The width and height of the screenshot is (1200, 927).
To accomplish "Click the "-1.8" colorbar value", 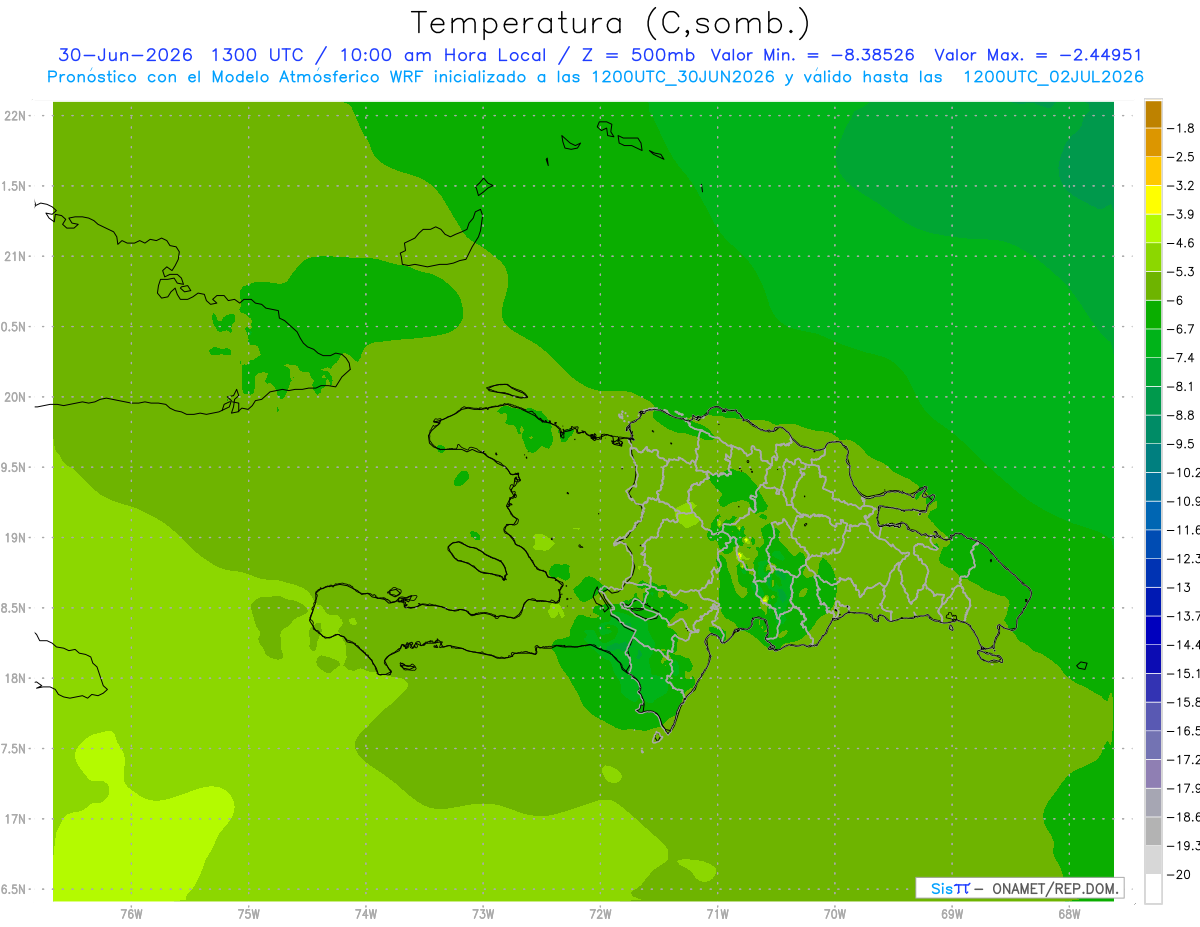I will tap(1181, 128).
